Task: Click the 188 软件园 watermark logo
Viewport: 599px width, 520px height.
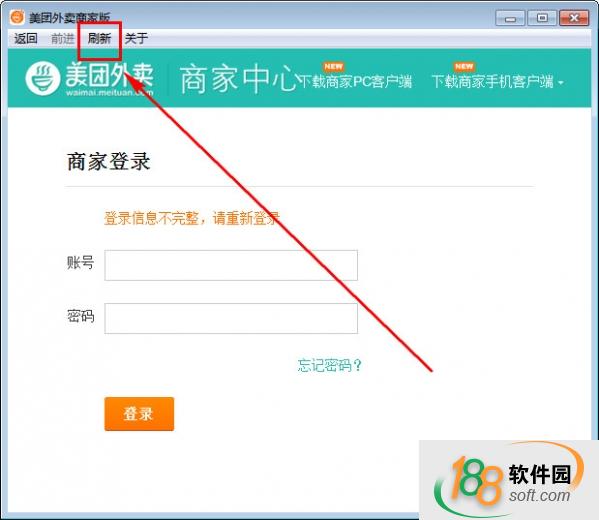Action: click(x=509, y=480)
